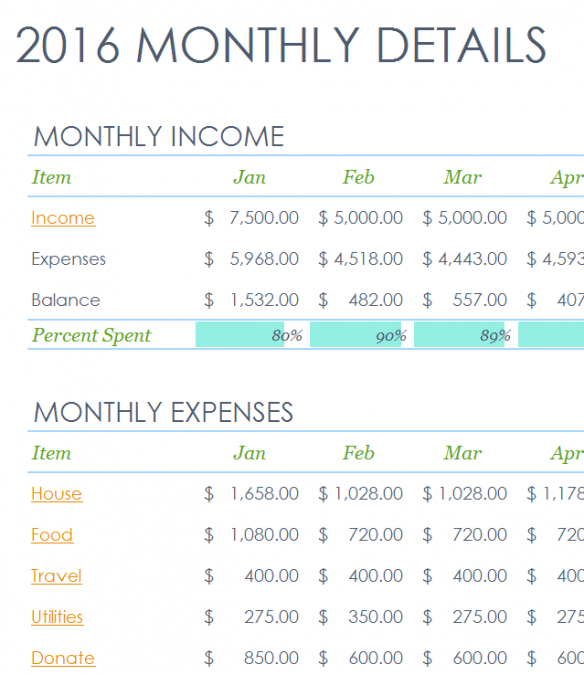Click the 89% percent spent bar

465,335
